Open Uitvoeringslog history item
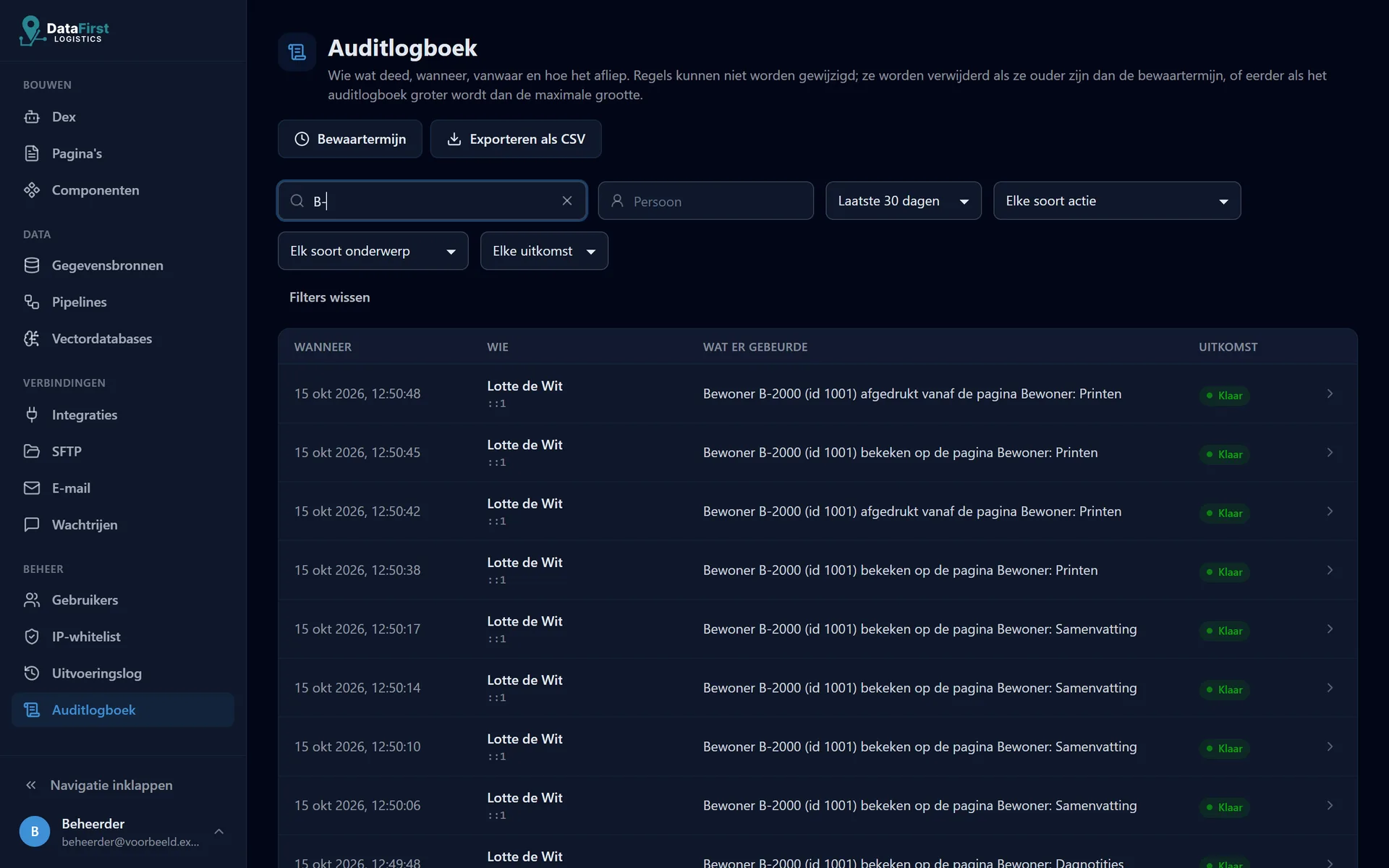The image size is (1389, 868). tap(123, 673)
